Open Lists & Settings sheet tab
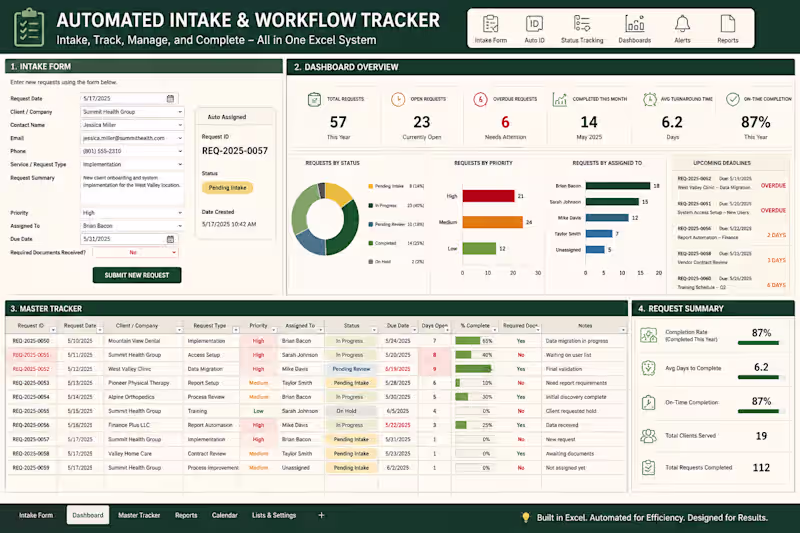The width and height of the screenshot is (800, 533). click(274, 515)
